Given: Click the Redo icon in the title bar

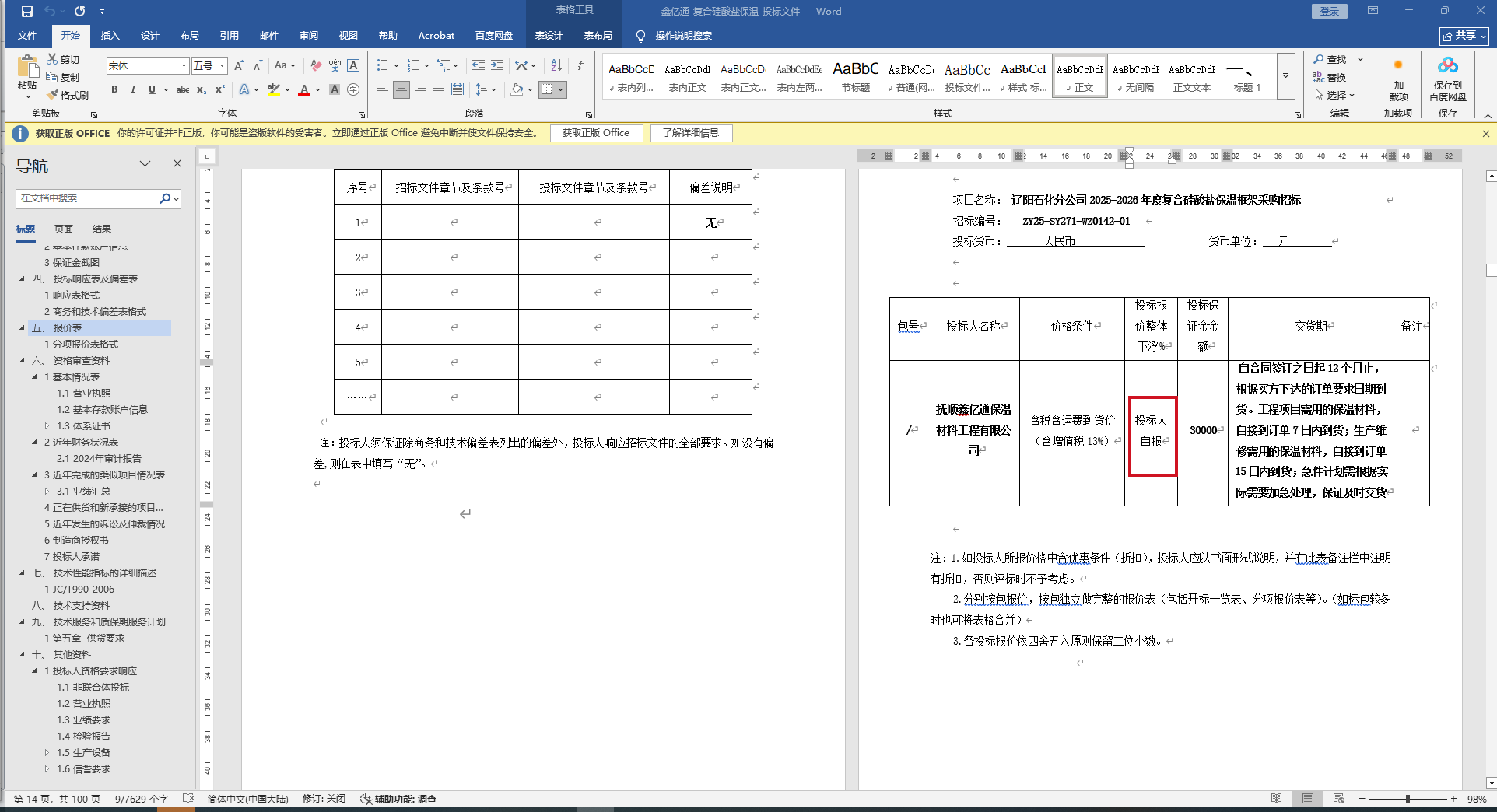Looking at the screenshot, I should pyautogui.click(x=79, y=12).
